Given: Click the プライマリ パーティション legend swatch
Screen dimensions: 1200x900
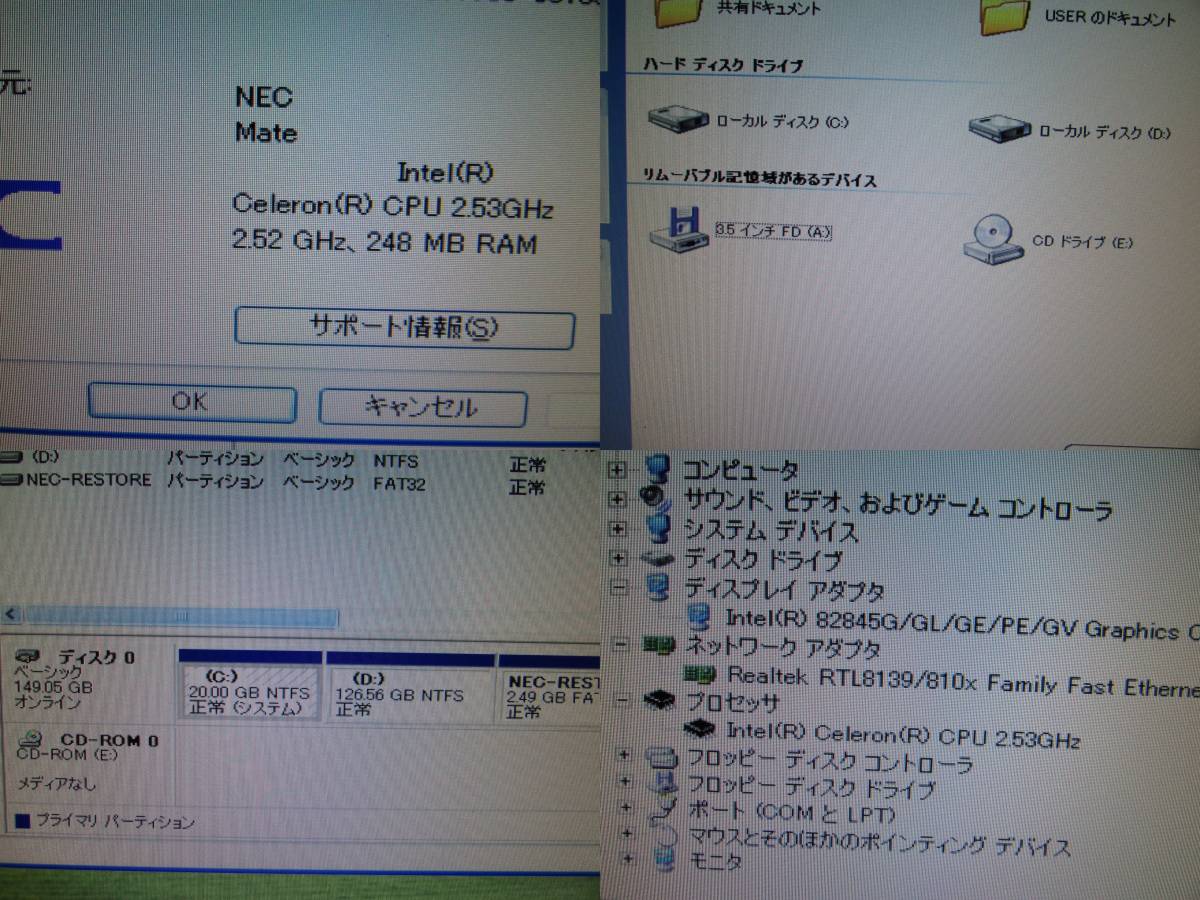Looking at the screenshot, I should [x=23, y=822].
